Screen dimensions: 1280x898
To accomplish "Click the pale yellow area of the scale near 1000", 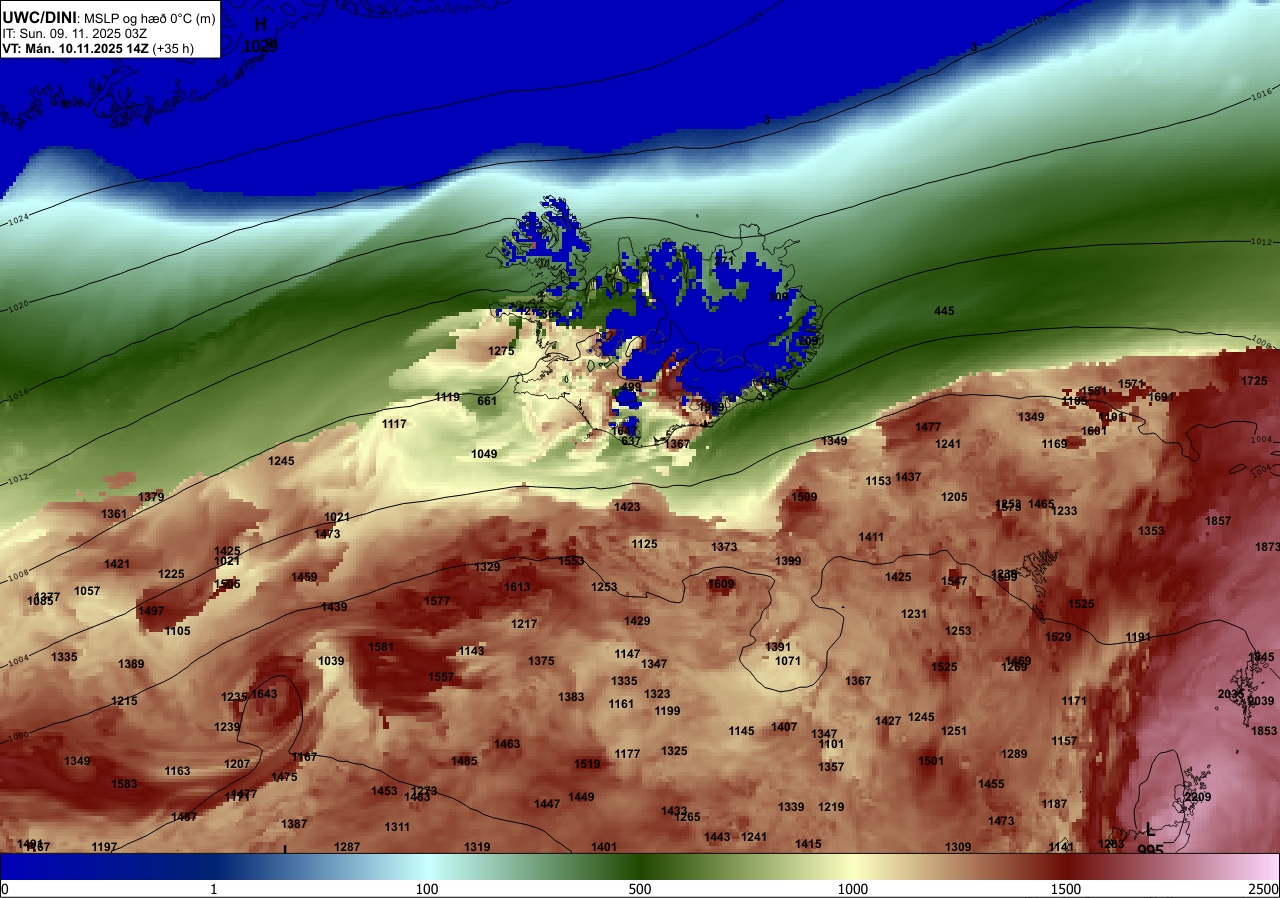I will pos(853,866).
